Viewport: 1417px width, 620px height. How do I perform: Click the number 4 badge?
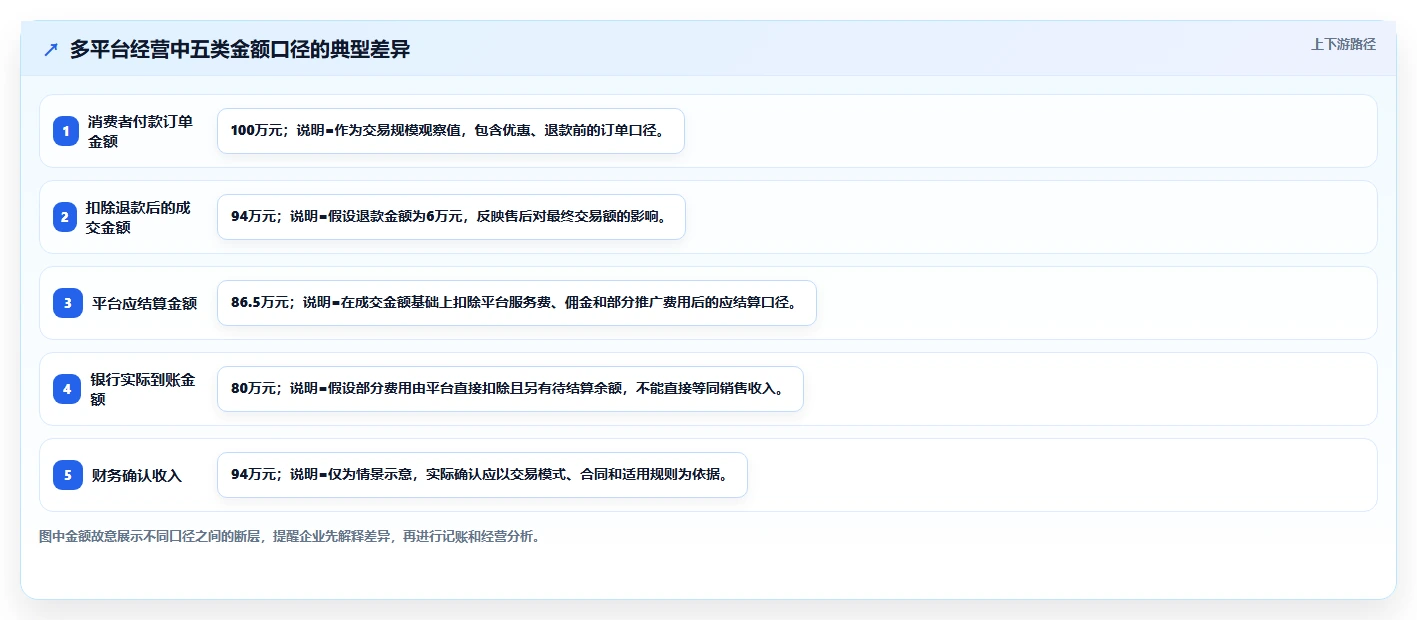67,389
